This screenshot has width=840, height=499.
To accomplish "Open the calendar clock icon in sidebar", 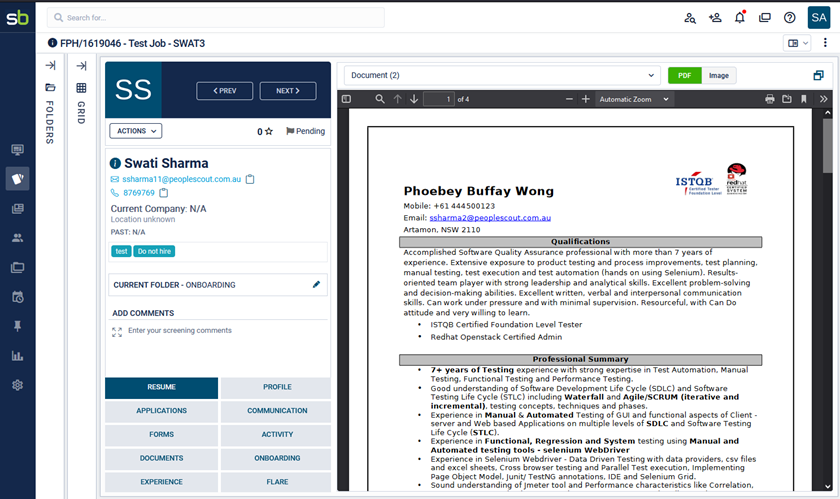I will coord(18,297).
